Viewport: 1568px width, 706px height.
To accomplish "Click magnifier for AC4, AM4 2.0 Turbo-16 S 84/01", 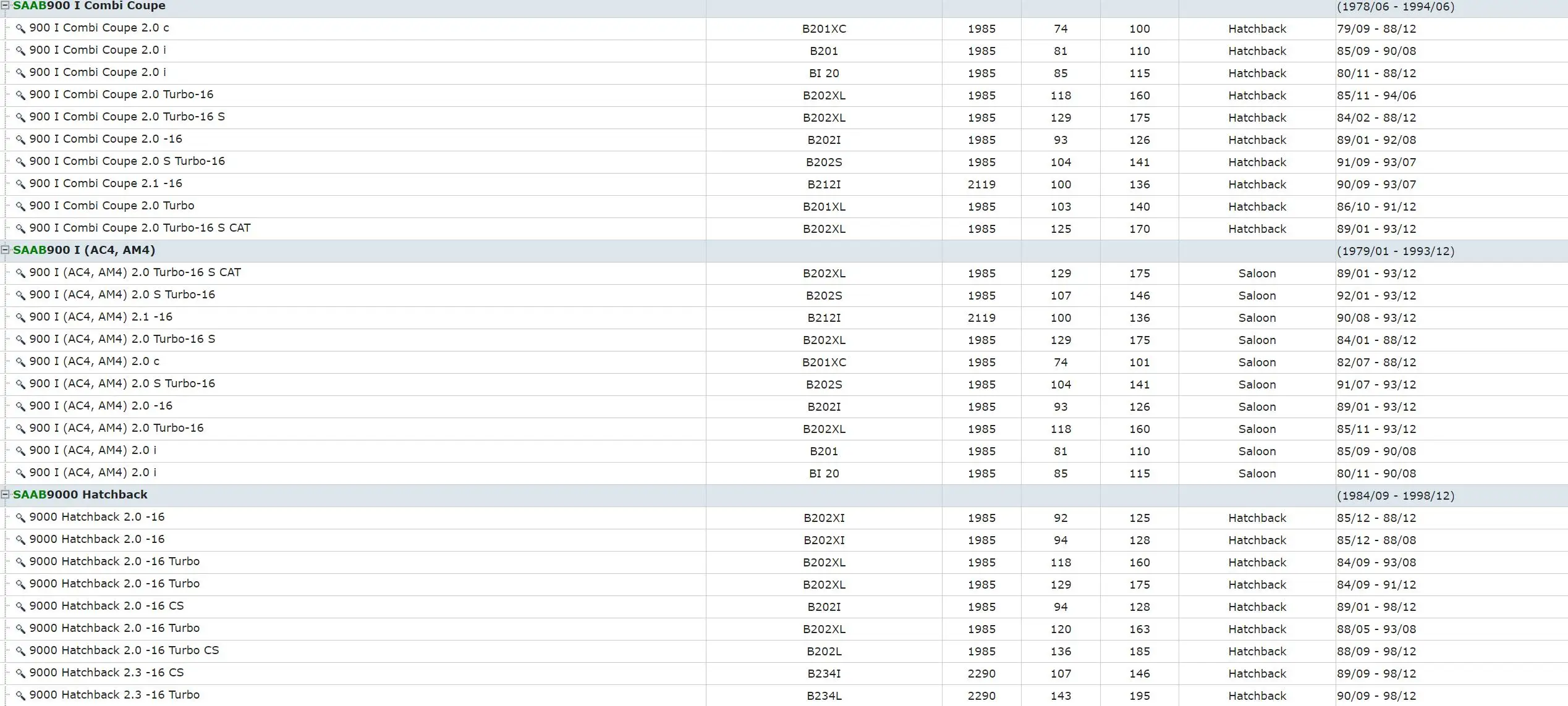I will pyautogui.click(x=20, y=340).
